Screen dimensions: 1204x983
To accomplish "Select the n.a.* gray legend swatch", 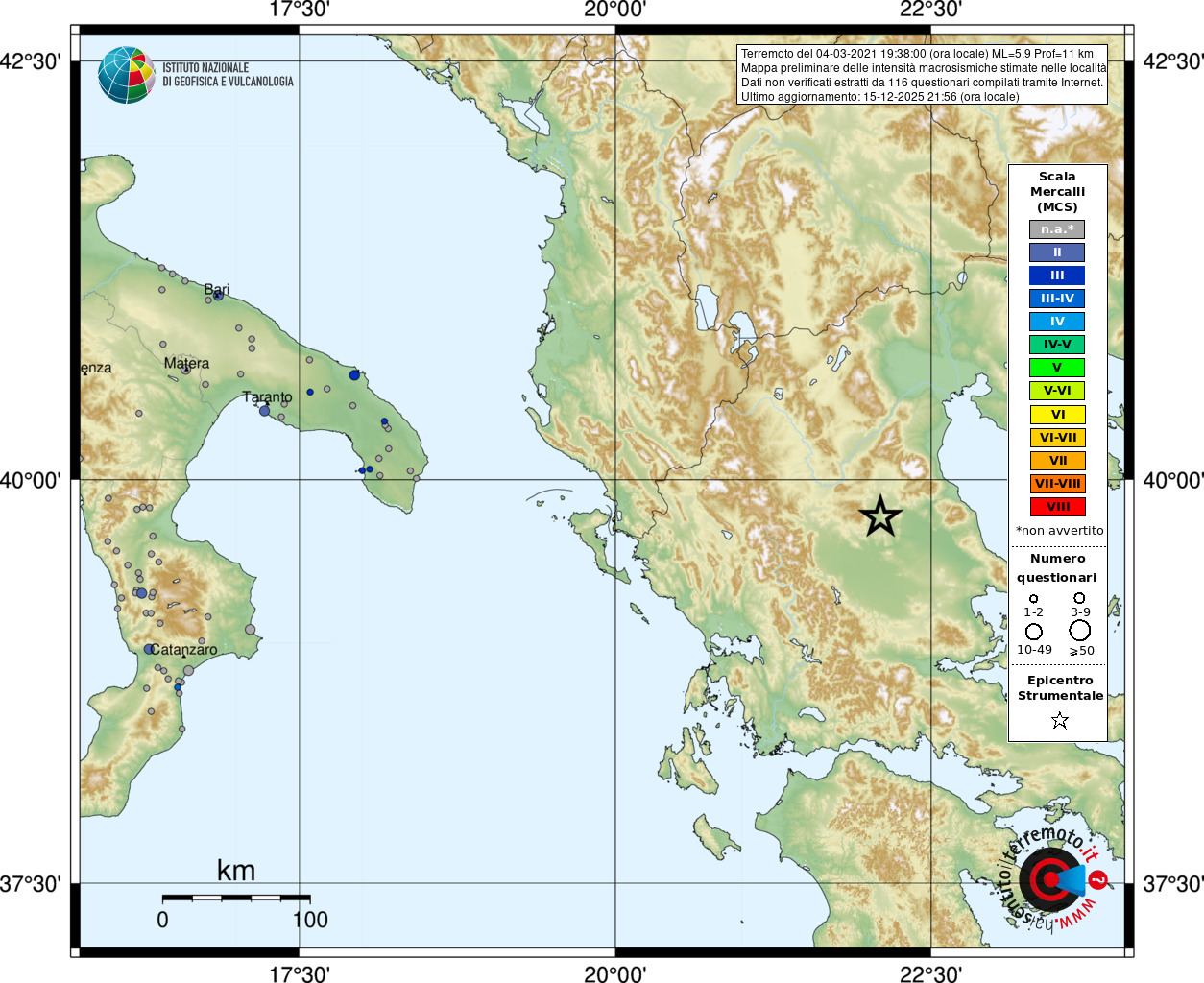I will (1057, 229).
